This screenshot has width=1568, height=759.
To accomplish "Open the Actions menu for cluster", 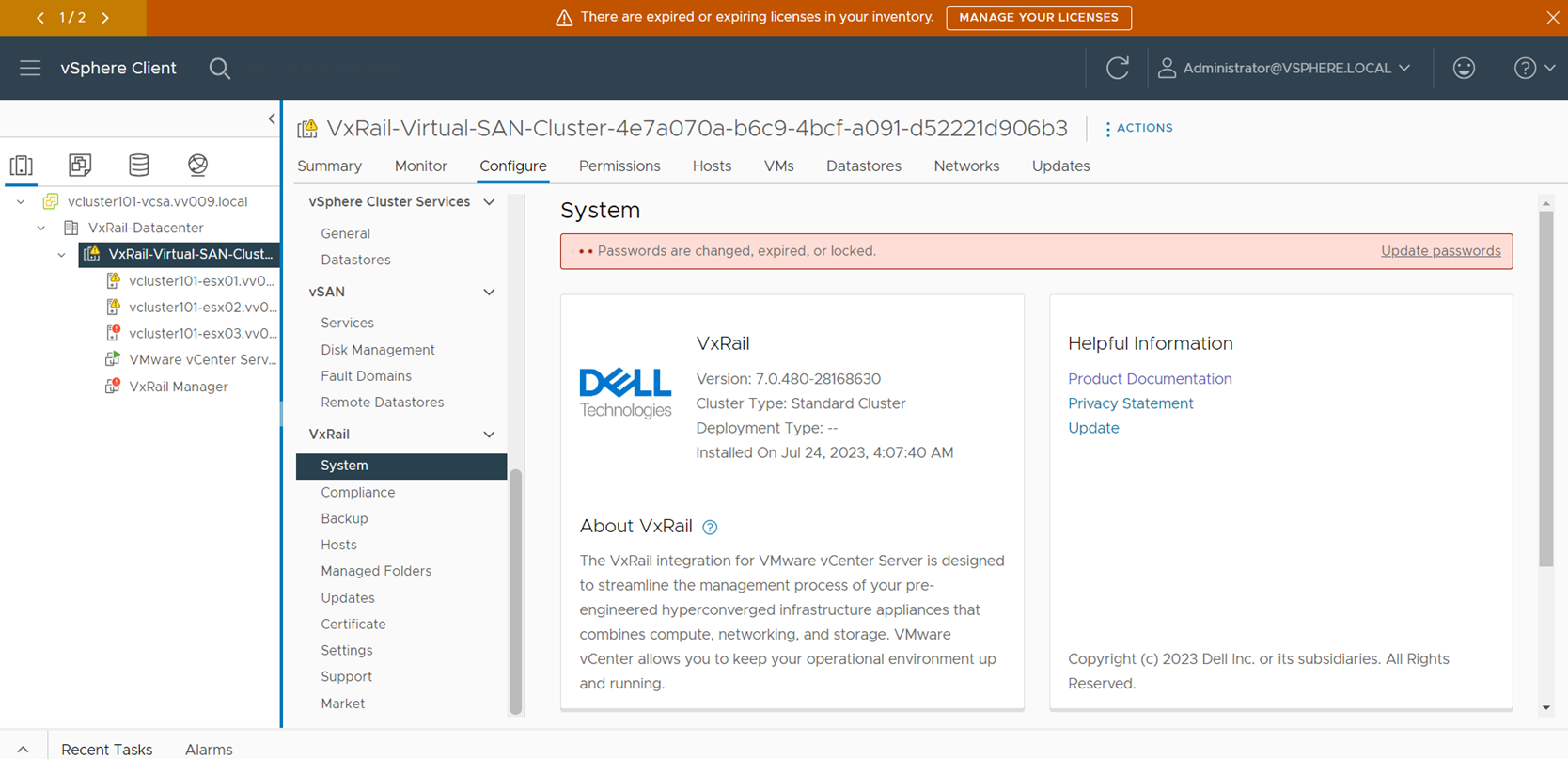I will point(1138,128).
